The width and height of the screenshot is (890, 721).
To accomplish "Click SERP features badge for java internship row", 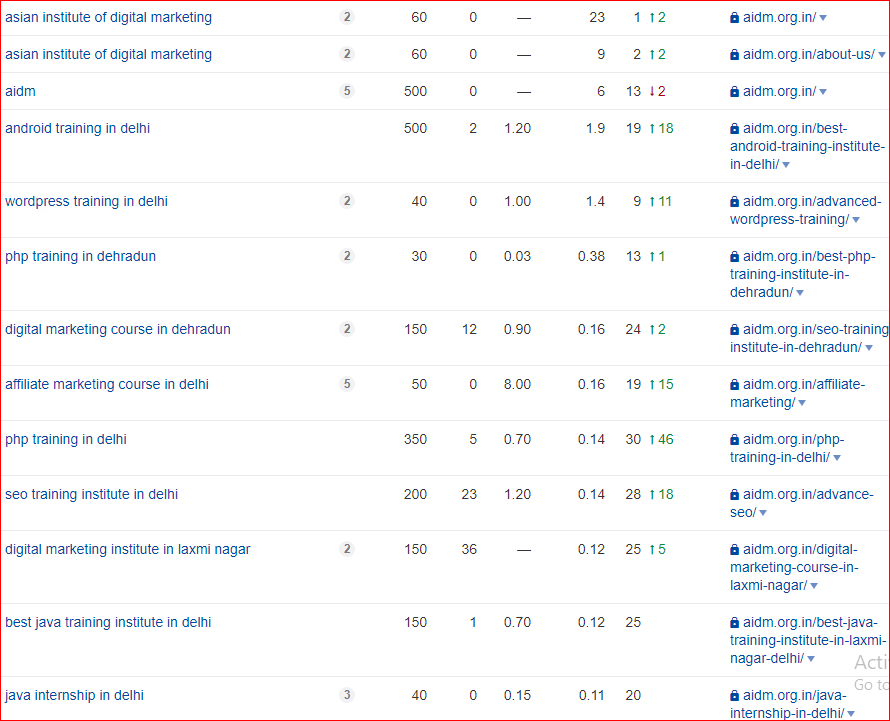I will tap(347, 695).
